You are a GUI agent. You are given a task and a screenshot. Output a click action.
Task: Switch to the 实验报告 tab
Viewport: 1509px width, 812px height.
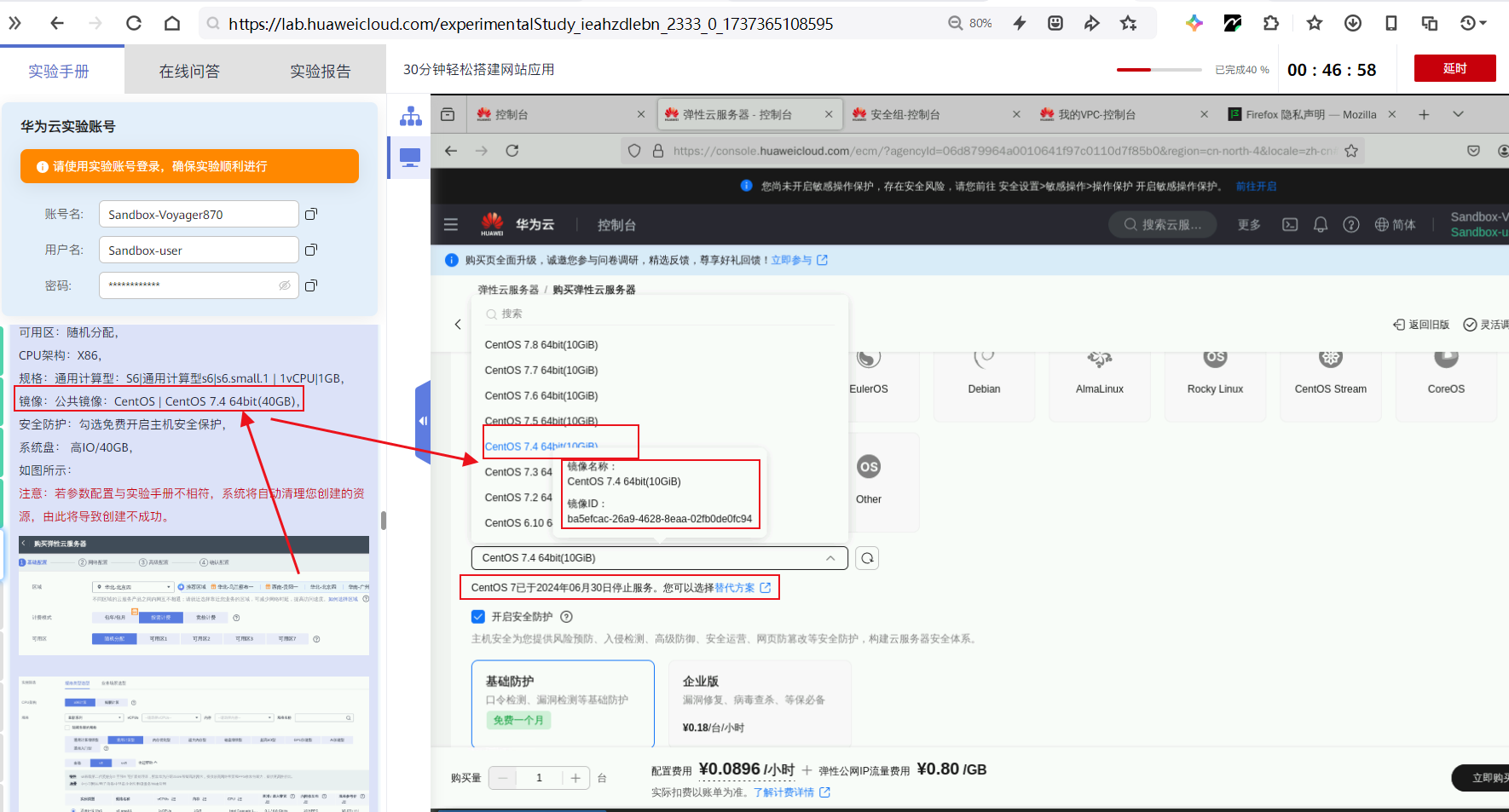[321, 72]
